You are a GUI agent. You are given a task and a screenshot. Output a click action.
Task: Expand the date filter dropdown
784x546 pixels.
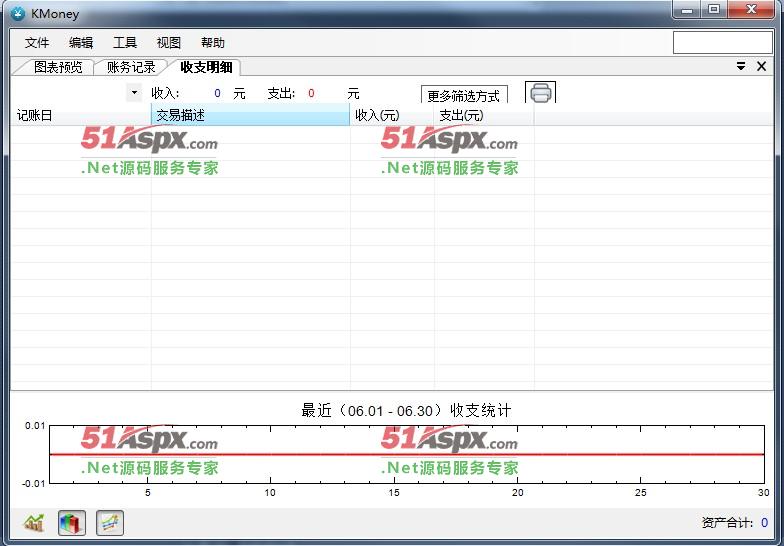pos(134,92)
